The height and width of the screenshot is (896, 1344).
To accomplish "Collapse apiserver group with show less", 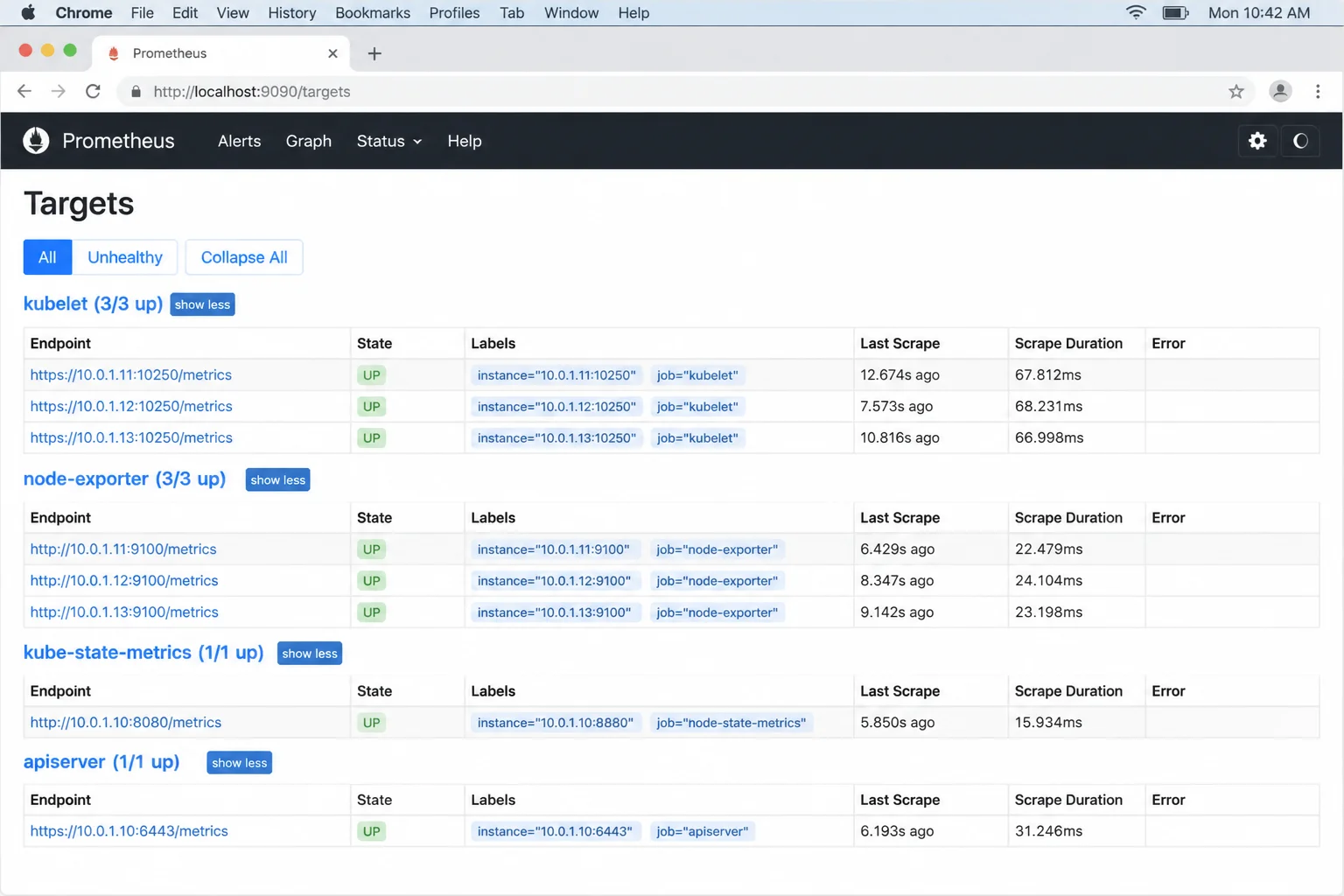I will point(239,763).
